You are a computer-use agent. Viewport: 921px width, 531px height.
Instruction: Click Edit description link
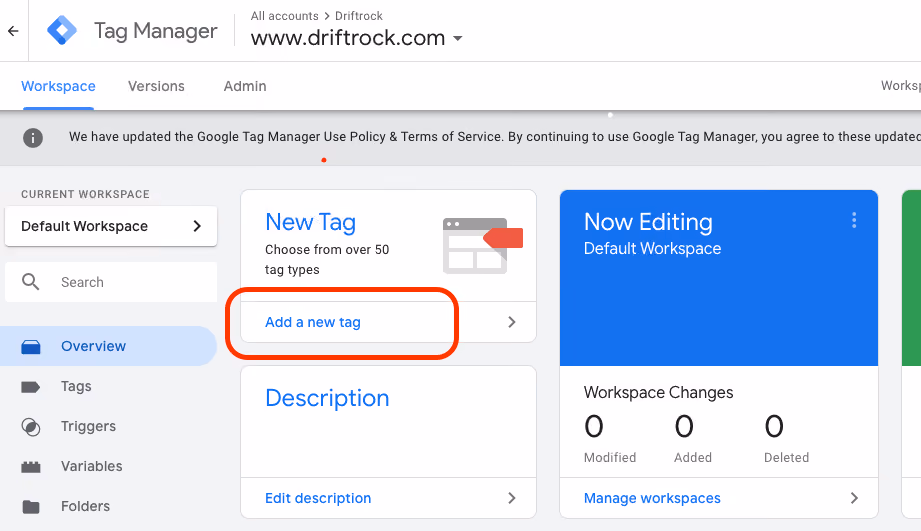[318, 498]
